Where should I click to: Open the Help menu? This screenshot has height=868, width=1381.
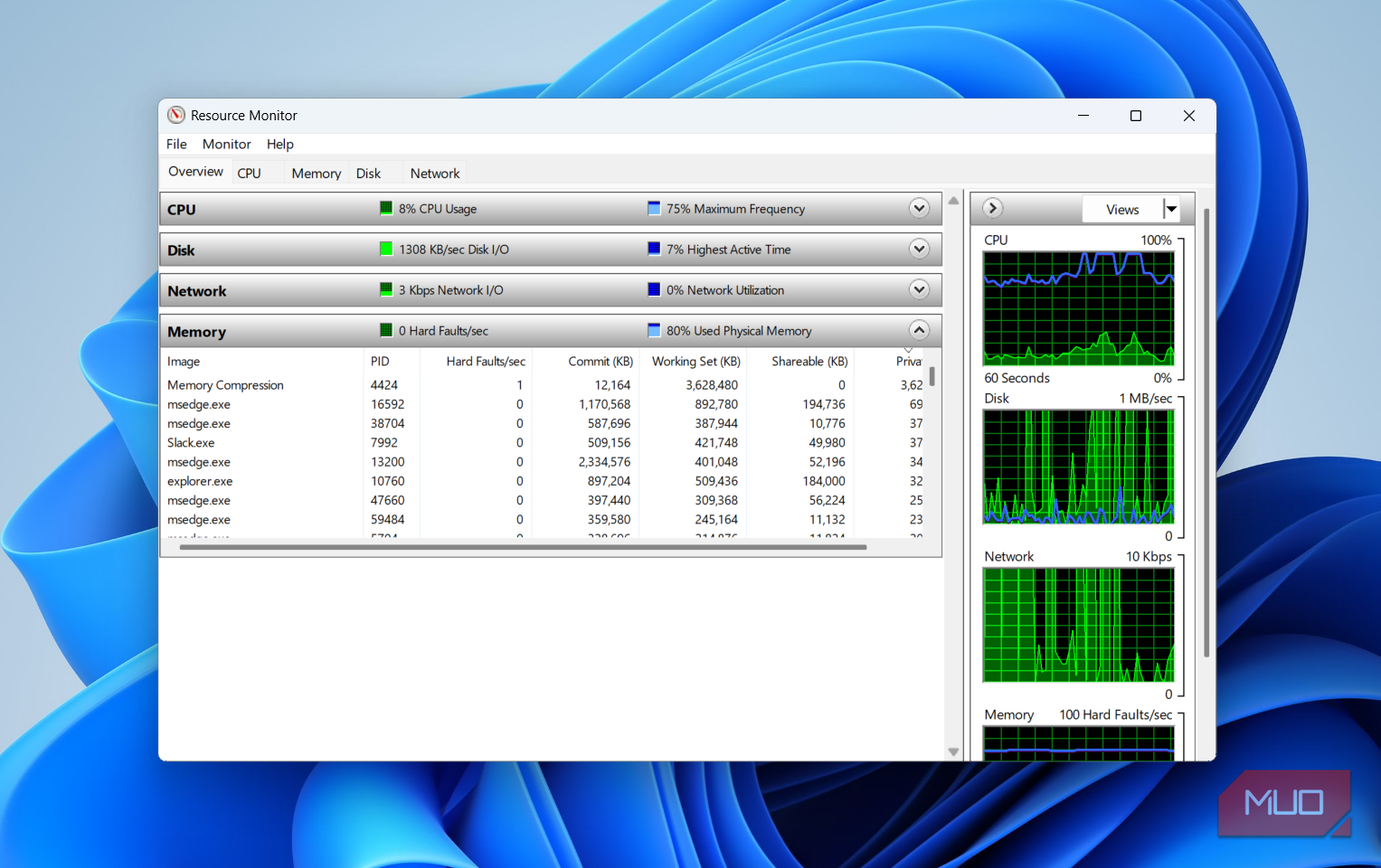tap(279, 144)
